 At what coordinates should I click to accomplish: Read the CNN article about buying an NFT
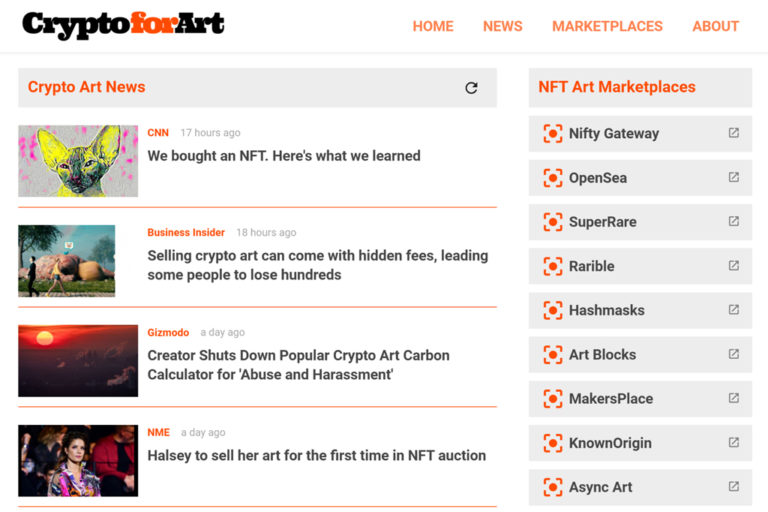284,156
